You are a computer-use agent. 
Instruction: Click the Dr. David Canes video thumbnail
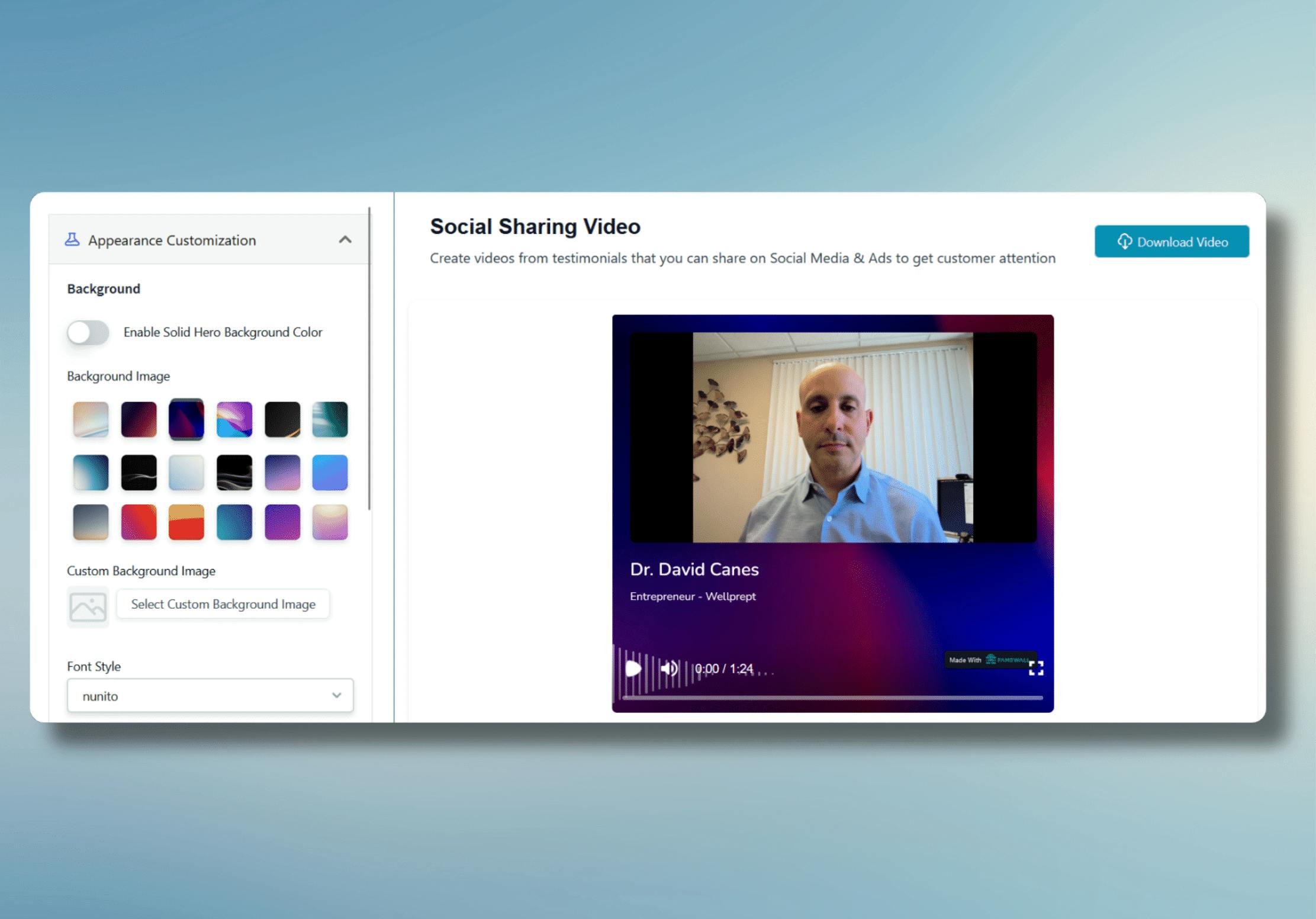tap(832, 437)
